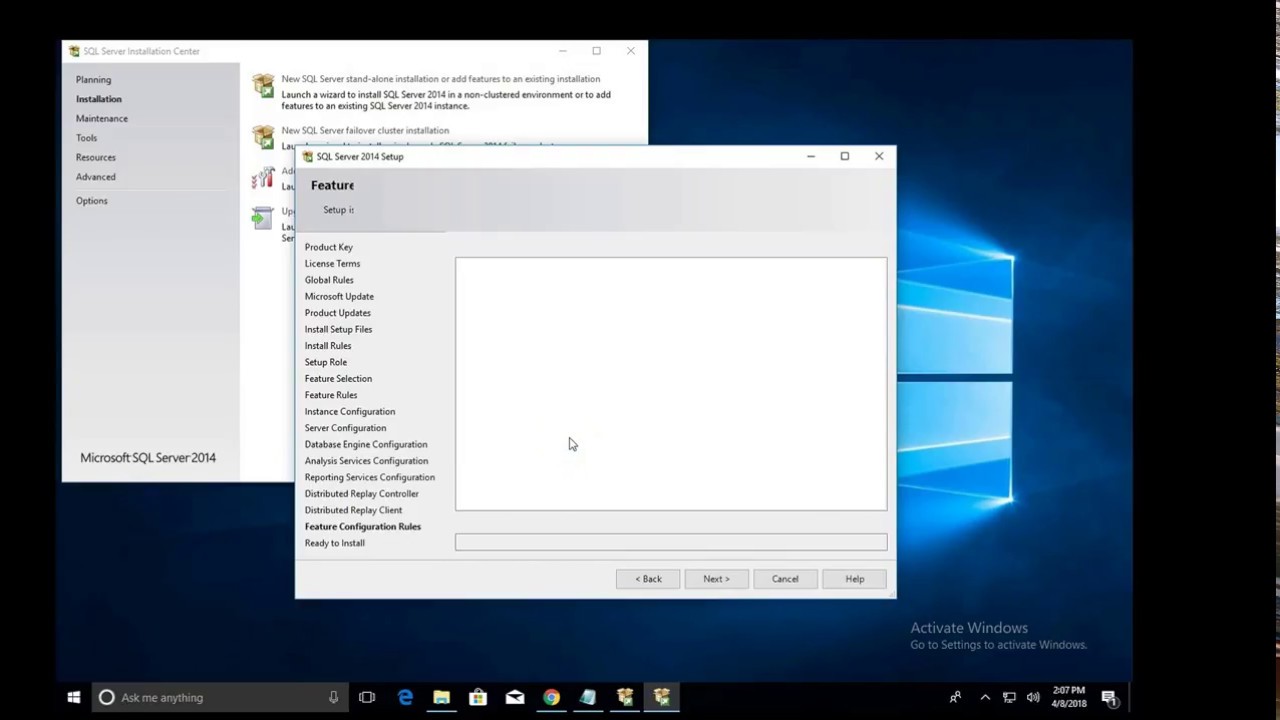Click the Feature Configuration Rules step
The image size is (1280, 720).
click(x=363, y=527)
